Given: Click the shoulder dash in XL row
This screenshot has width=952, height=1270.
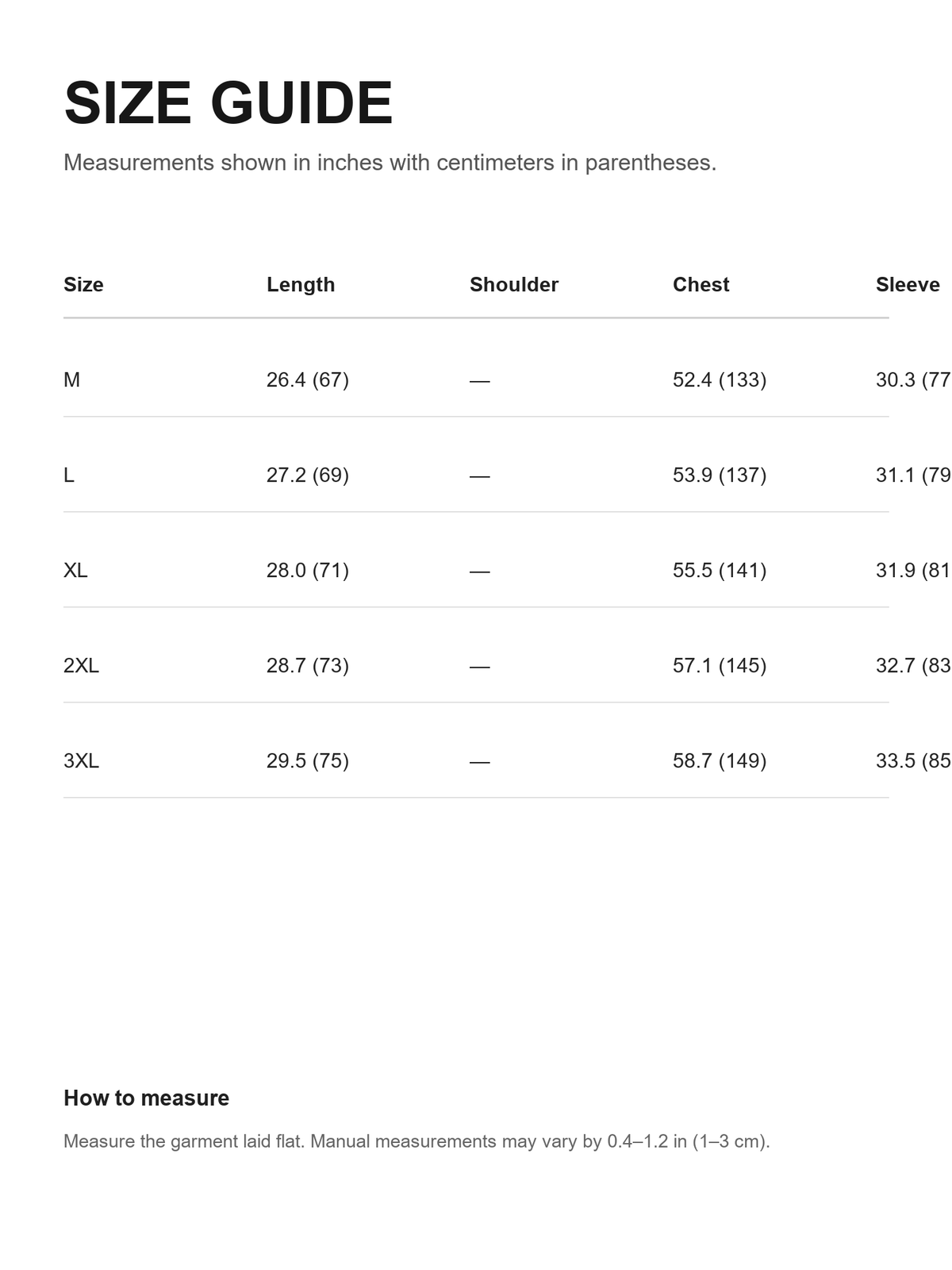Looking at the screenshot, I should (x=479, y=571).
